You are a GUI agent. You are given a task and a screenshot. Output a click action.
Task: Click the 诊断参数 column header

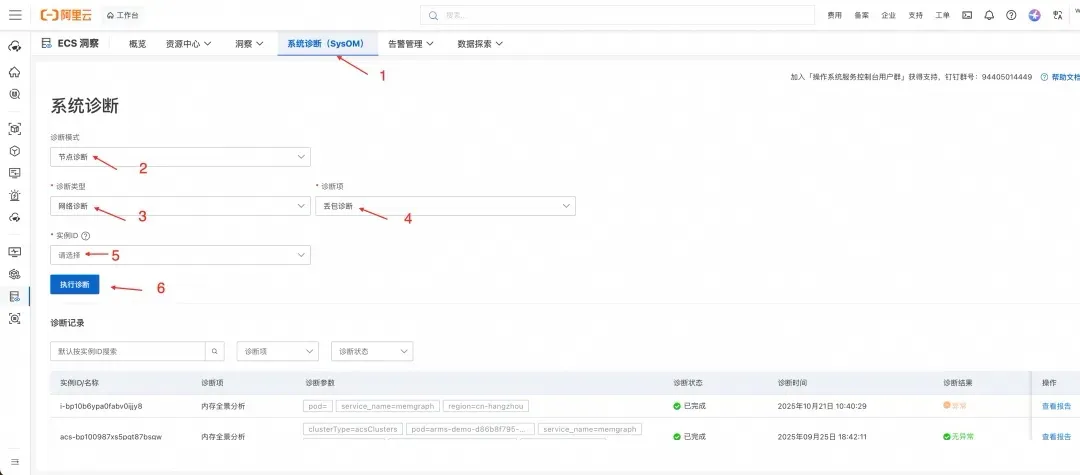[320, 383]
